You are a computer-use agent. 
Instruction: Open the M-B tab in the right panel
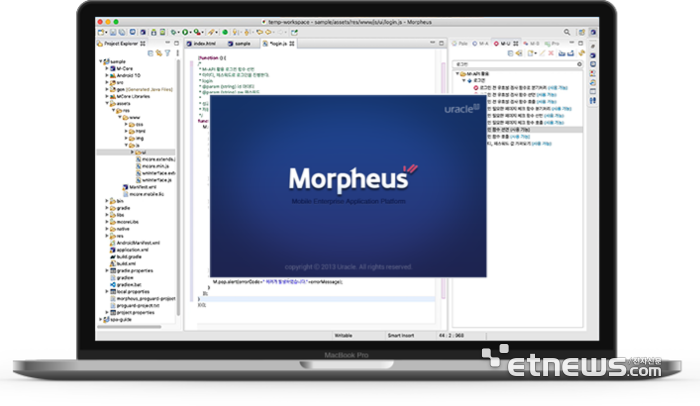(x=531, y=43)
